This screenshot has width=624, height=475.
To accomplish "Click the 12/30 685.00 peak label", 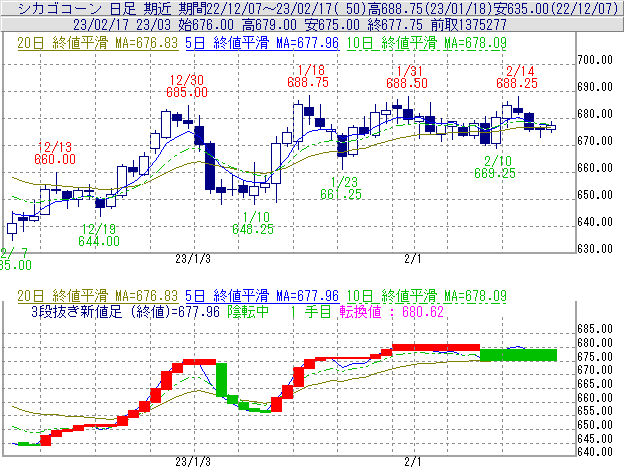I will pos(187,86).
